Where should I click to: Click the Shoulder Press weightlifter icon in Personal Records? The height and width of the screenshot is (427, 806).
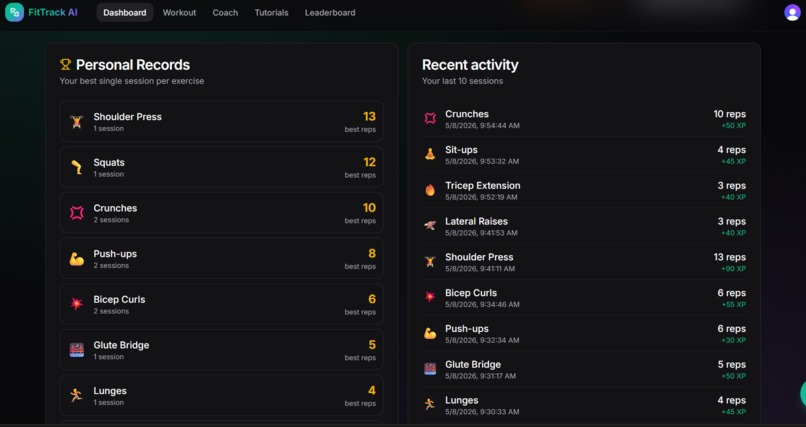[77, 122]
